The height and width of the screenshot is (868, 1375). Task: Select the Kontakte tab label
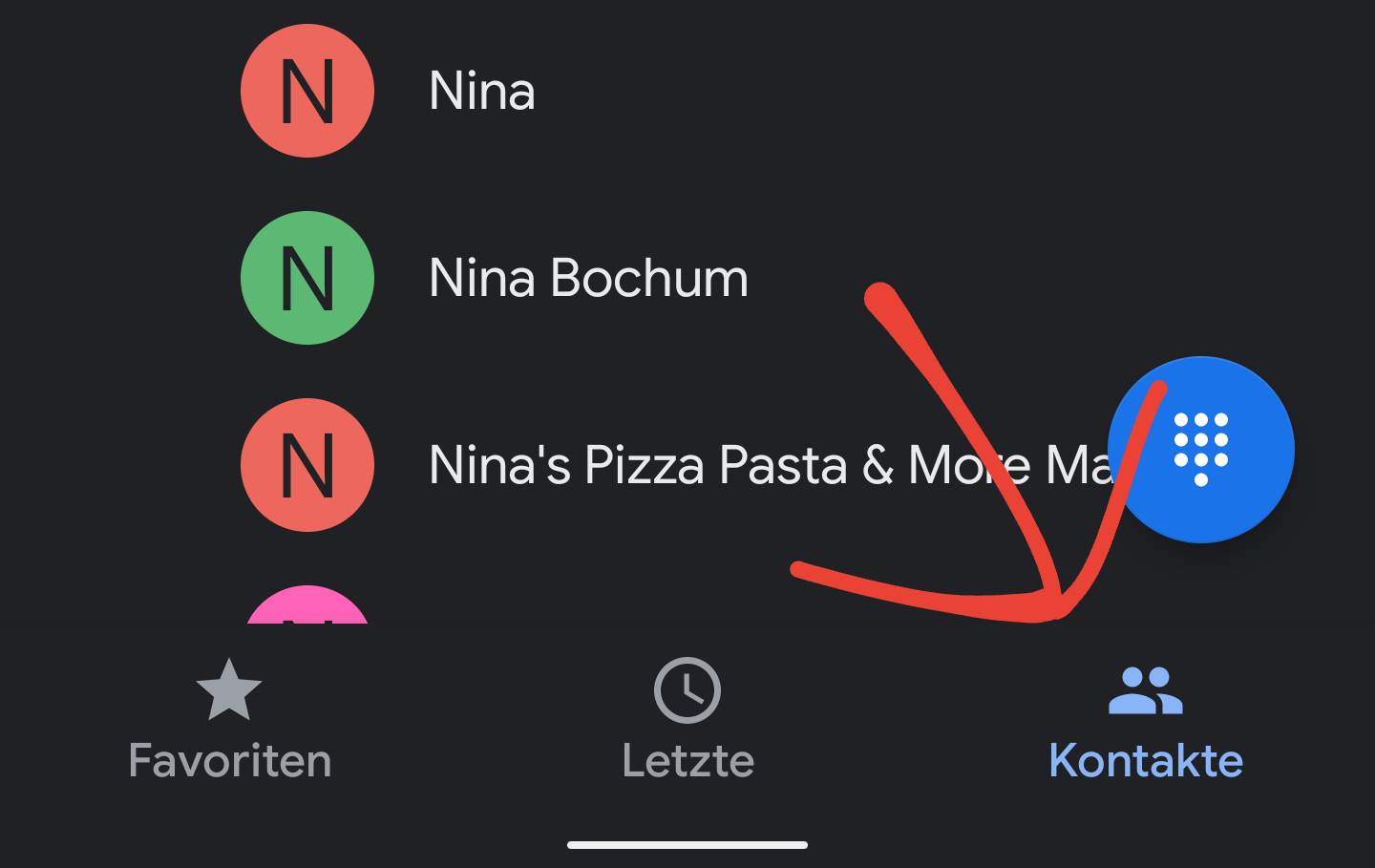pyautogui.click(x=1146, y=761)
